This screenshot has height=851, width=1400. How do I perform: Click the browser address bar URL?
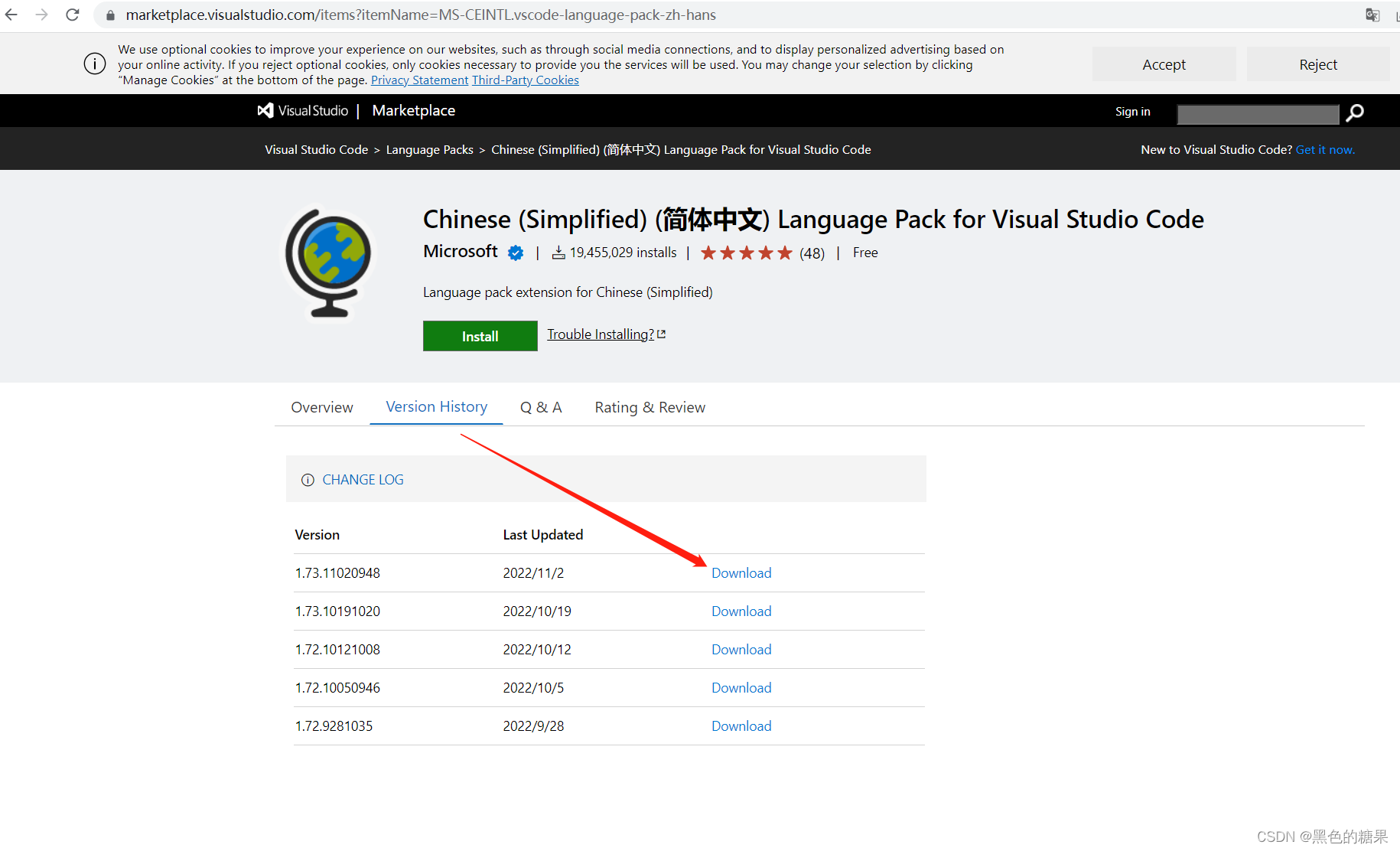tap(421, 15)
